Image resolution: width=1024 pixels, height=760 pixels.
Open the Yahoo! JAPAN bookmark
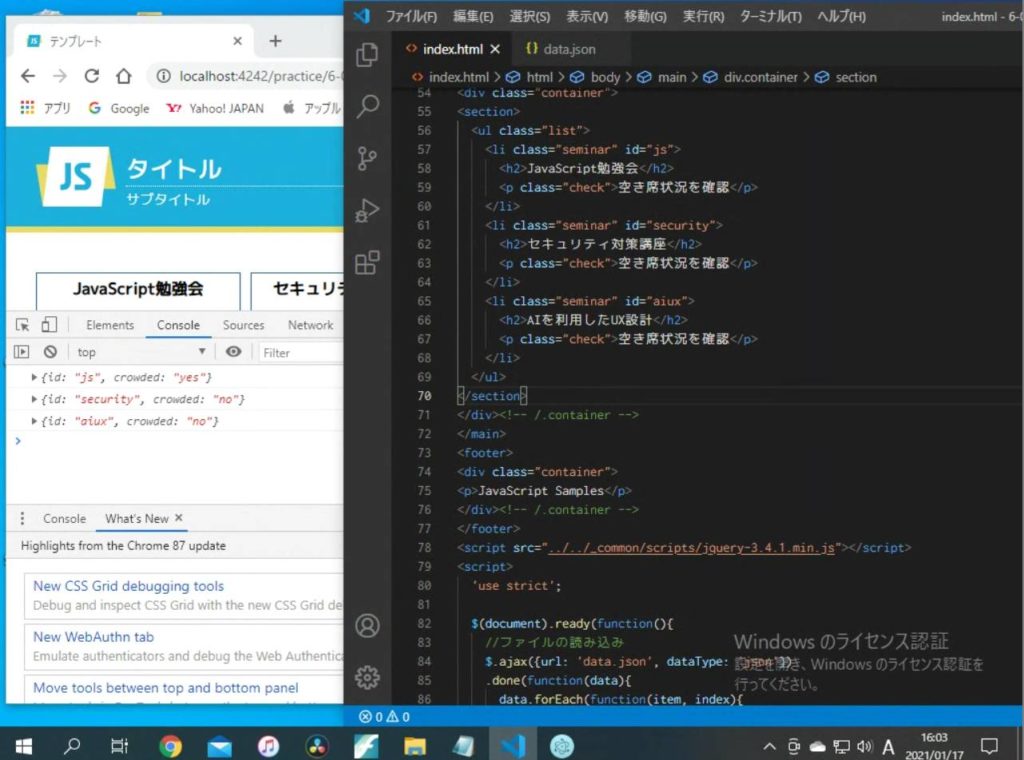pyautogui.click(x=215, y=108)
